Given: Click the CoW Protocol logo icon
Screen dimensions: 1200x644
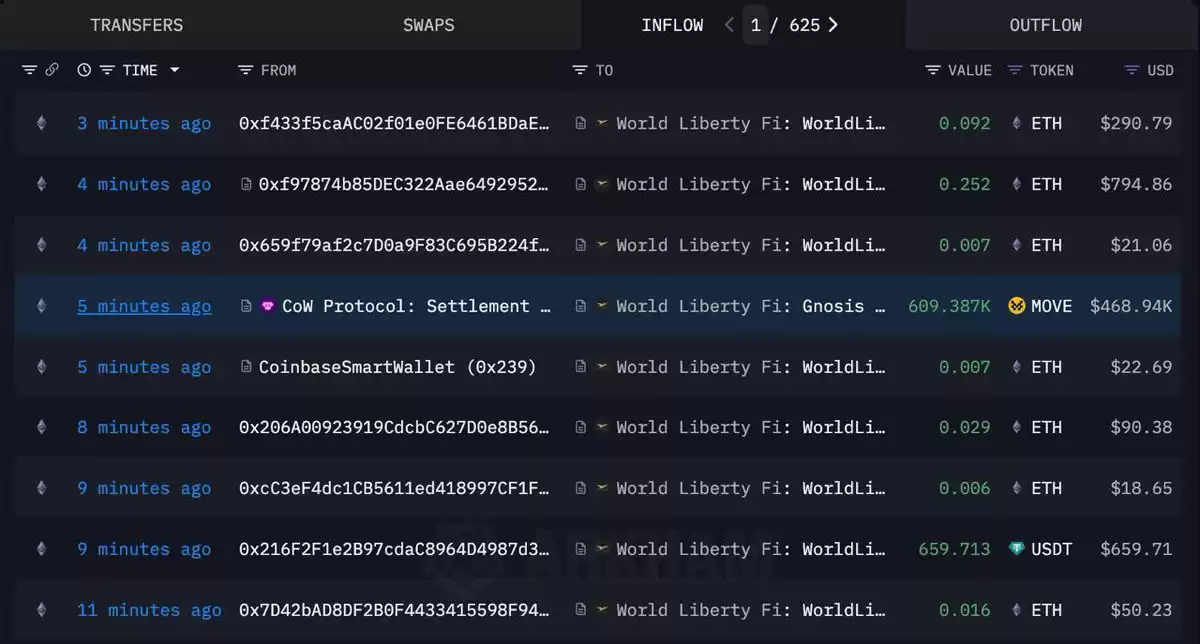Looking at the screenshot, I should point(267,306).
